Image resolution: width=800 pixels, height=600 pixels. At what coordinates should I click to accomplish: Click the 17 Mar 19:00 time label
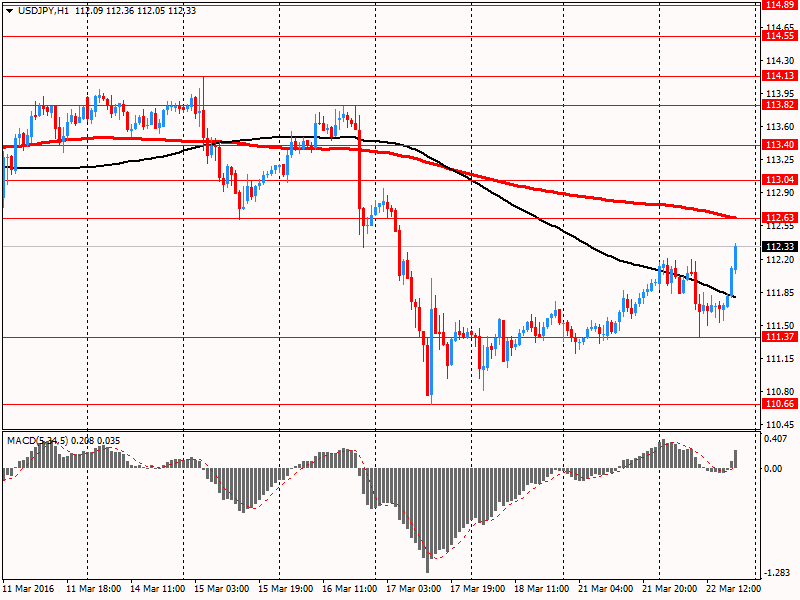(478, 589)
